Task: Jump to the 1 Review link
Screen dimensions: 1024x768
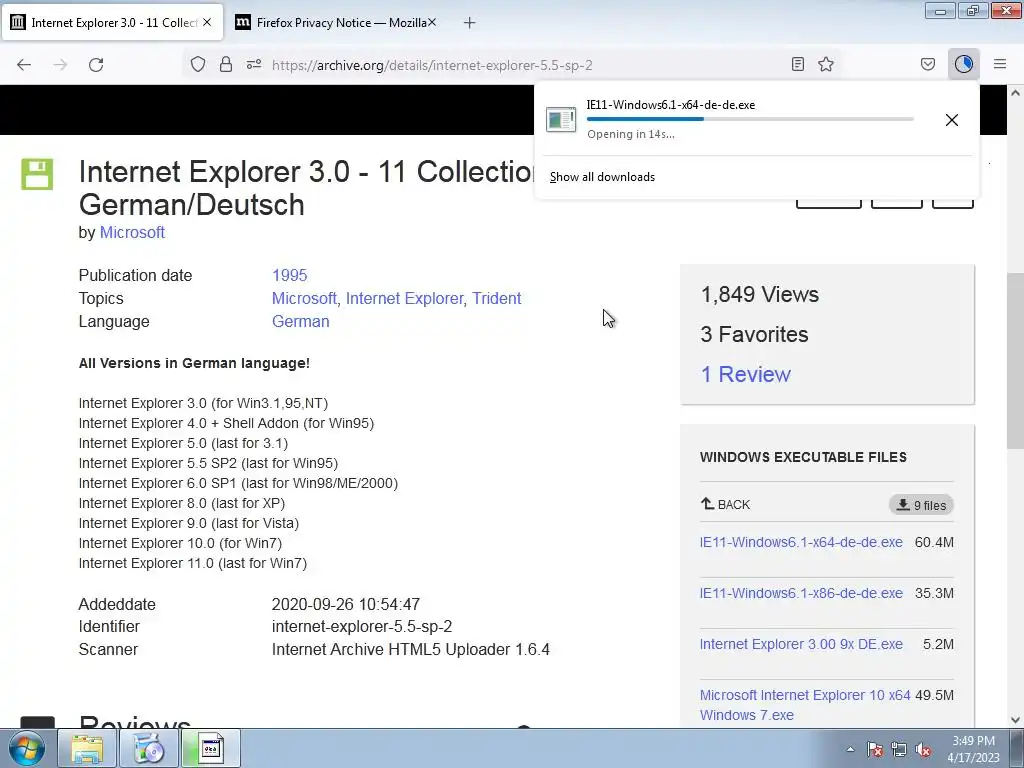Action: click(x=745, y=374)
